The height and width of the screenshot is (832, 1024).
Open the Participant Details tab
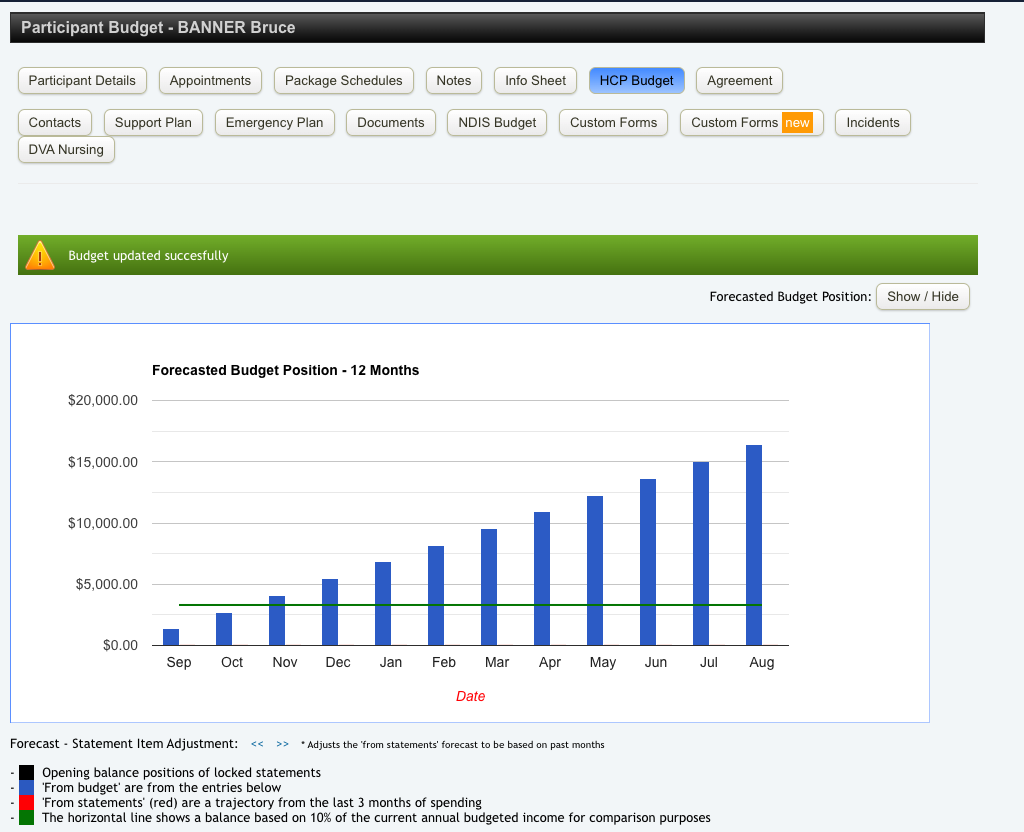82,81
